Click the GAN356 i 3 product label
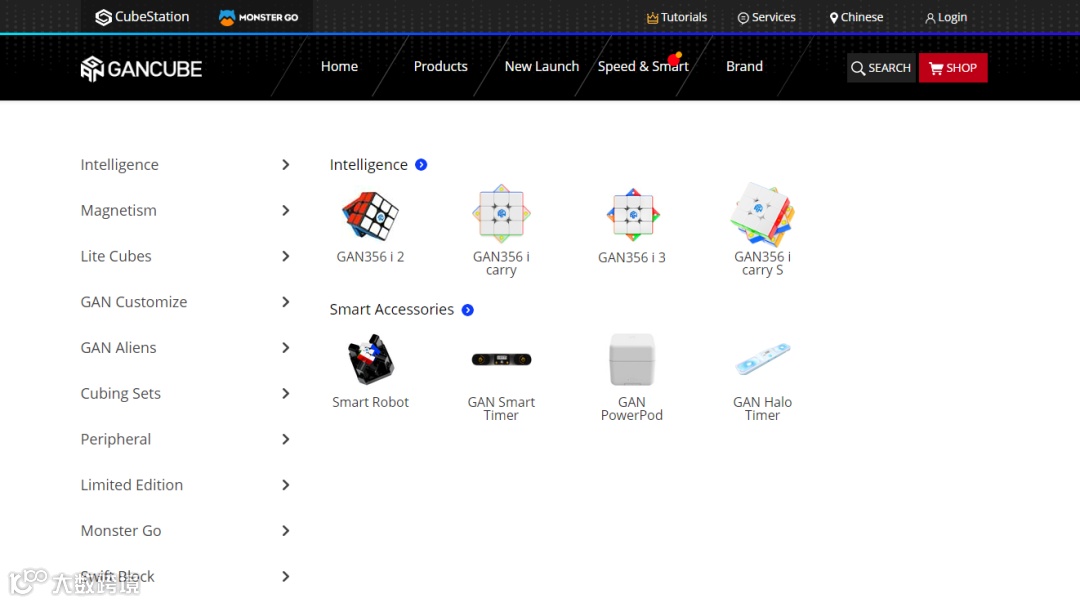This screenshot has width=1080, height=603. [x=632, y=258]
